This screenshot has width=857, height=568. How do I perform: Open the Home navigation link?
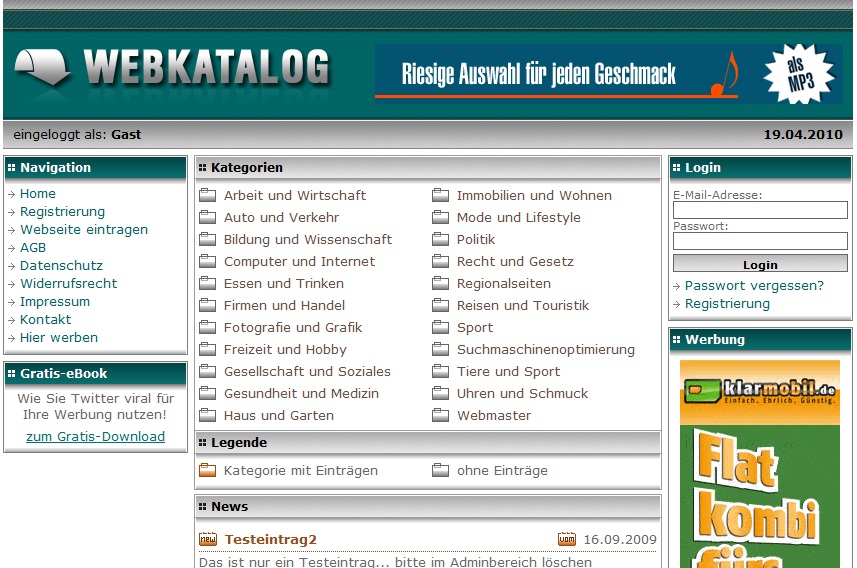tap(38, 194)
